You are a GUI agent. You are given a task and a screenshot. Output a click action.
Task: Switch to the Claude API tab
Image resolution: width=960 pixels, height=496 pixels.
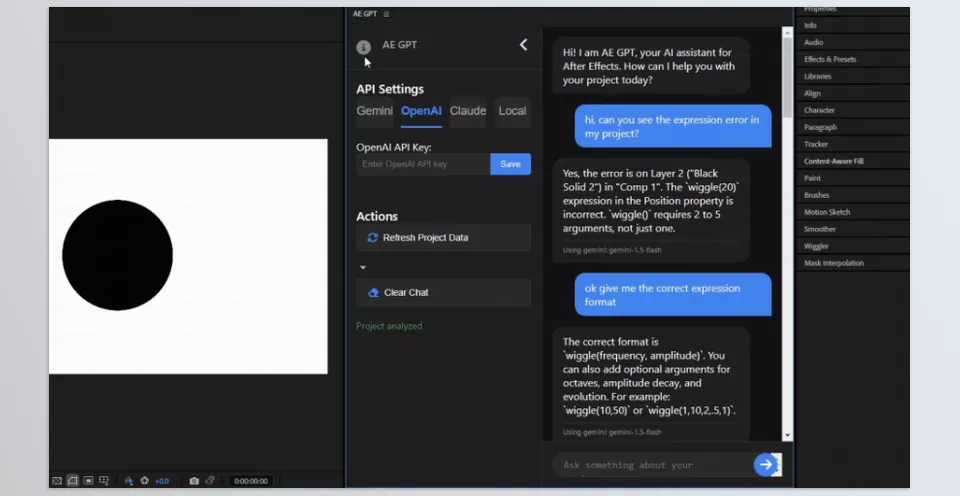(468, 111)
